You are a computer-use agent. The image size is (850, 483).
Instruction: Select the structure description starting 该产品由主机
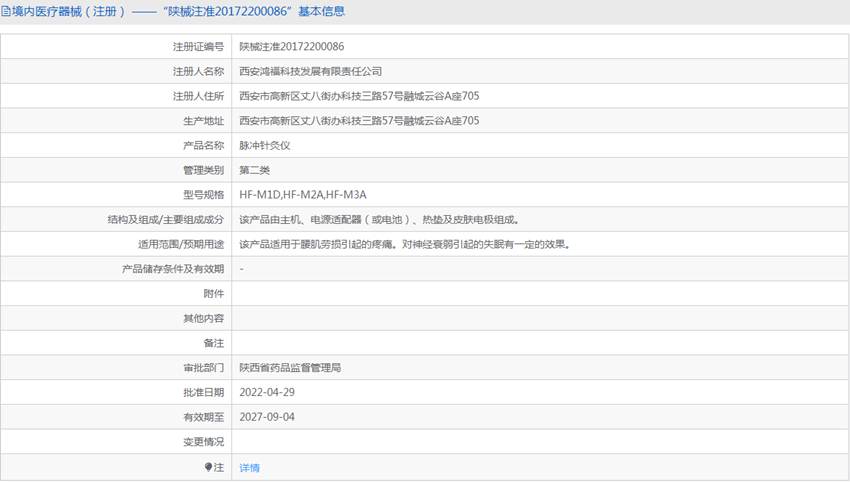click(379, 220)
